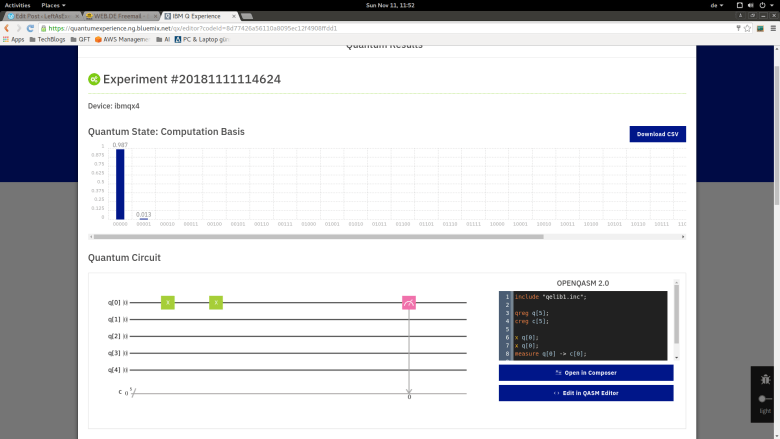The image size is (780, 439).
Task: Reload the page with refresh icon
Action: tap(30, 28)
